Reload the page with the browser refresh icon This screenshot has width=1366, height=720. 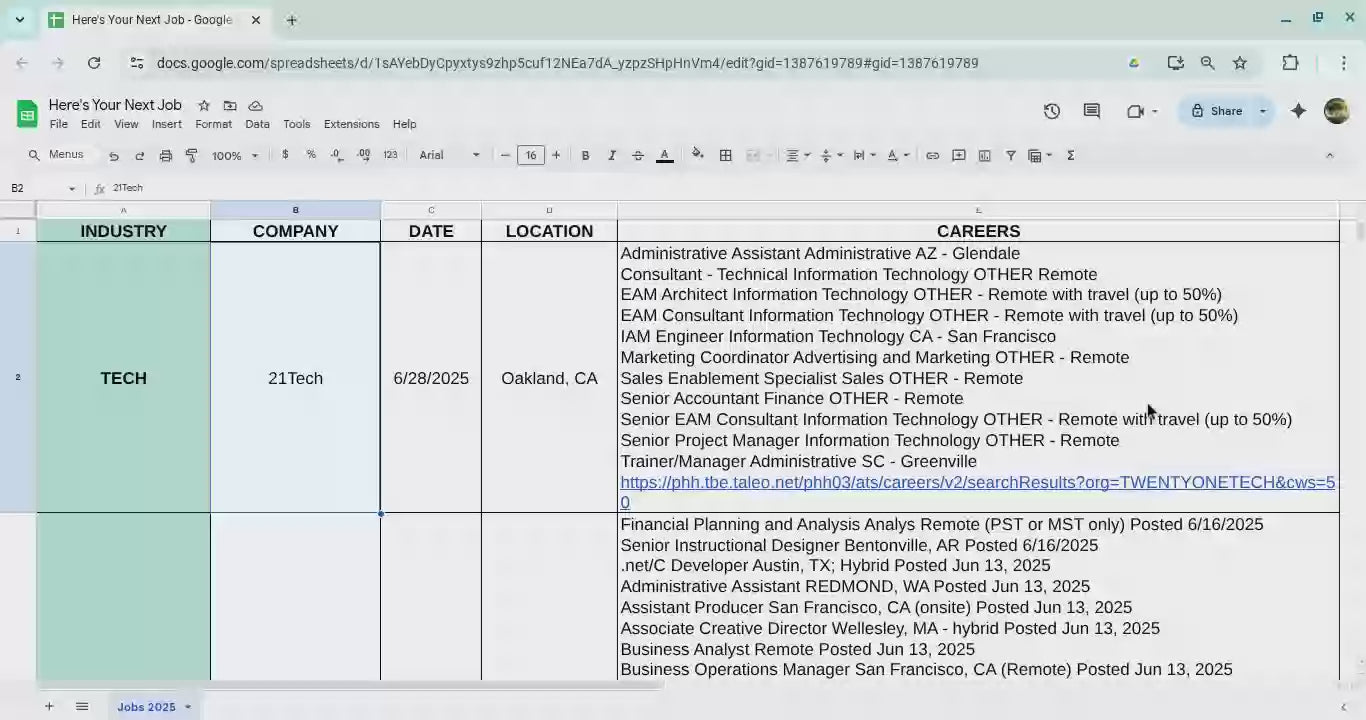(94, 63)
